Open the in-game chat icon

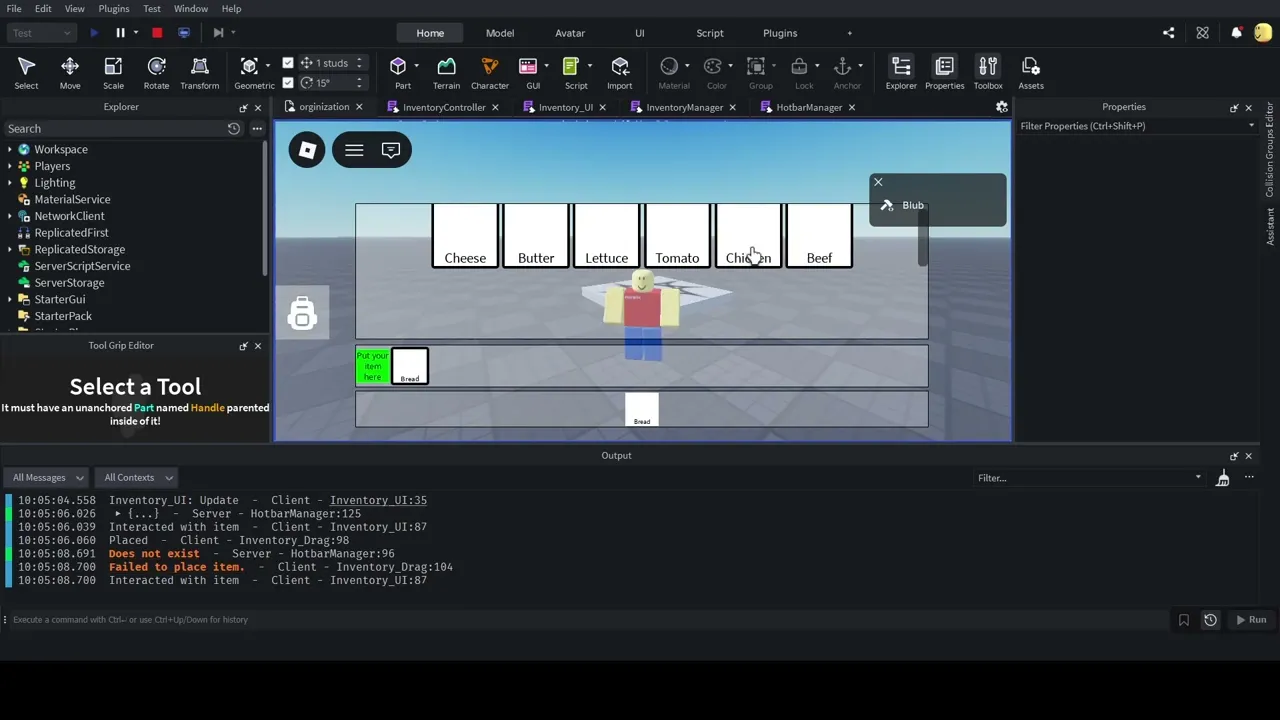[x=391, y=150]
